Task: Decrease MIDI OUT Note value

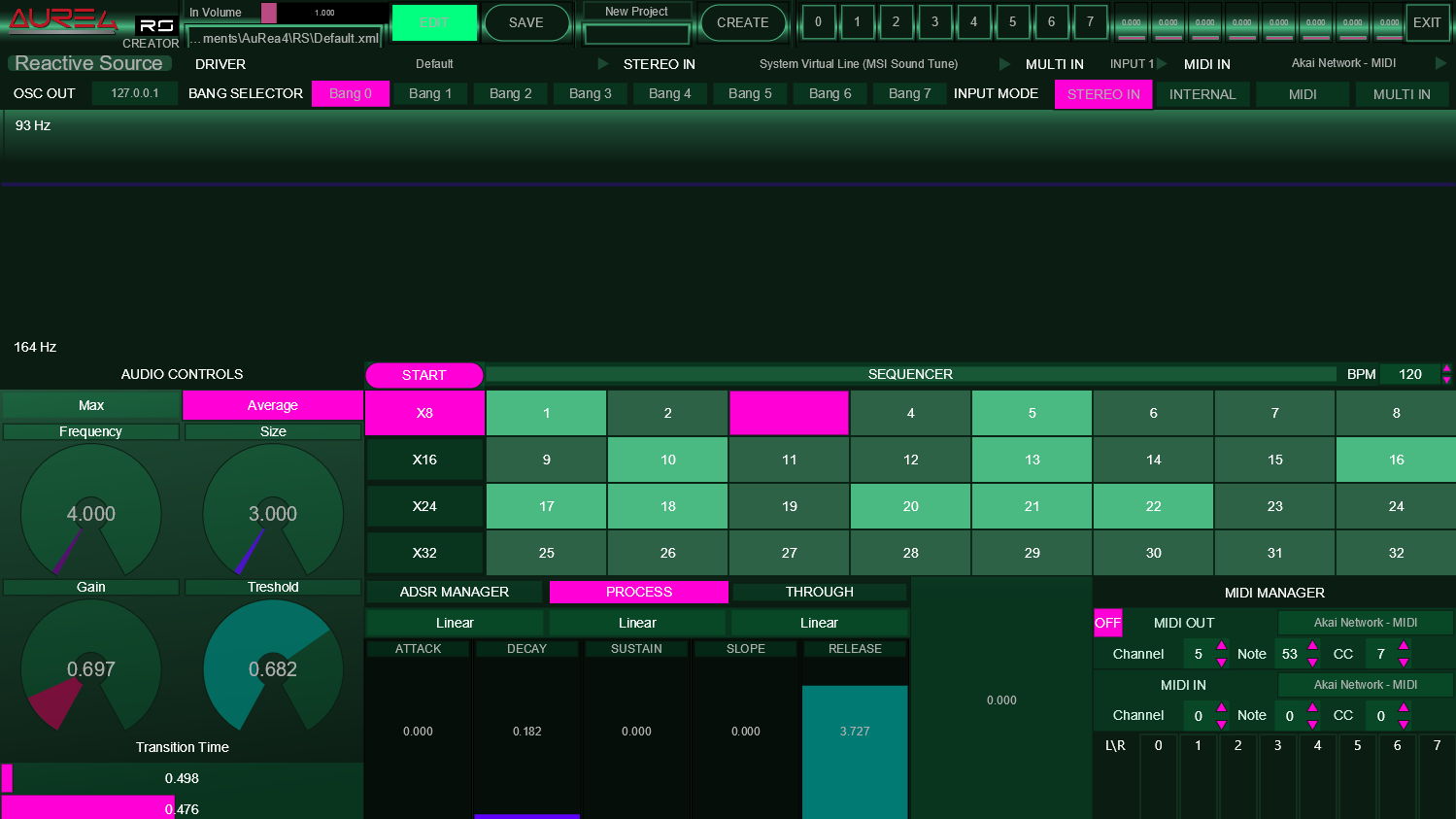Action: point(1312,663)
